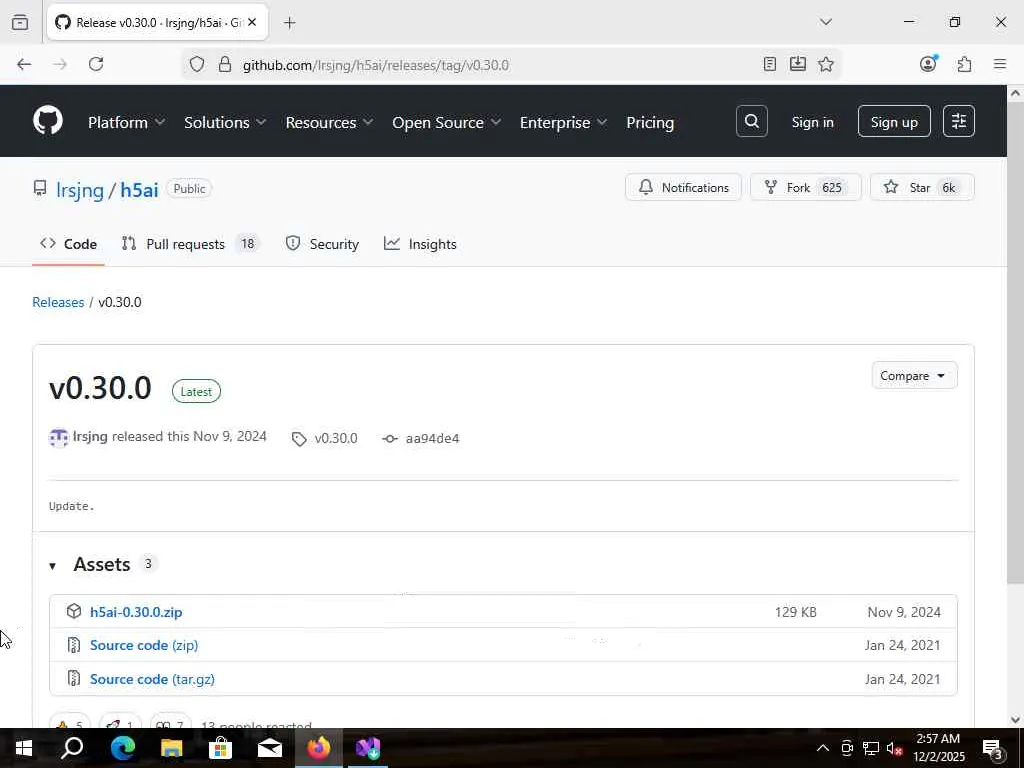Image resolution: width=1024 pixels, height=768 pixels.
Task: Open the GitHub home logo
Action: tap(48, 121)
